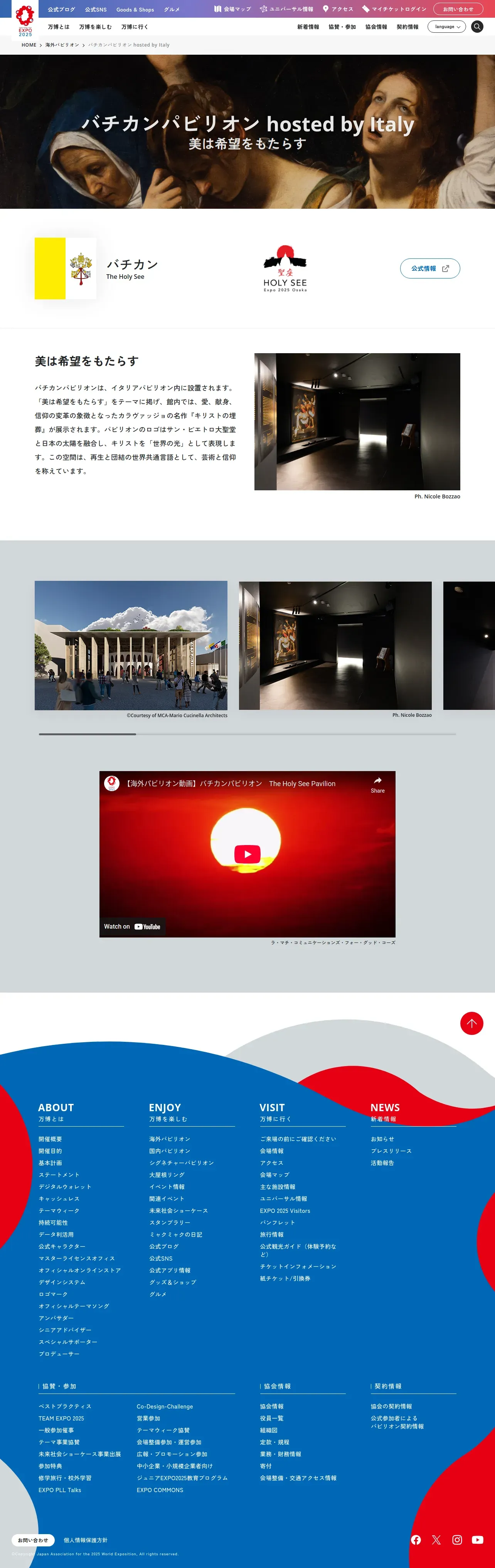Click the video channel avatar icon
This screenshot has width=495, height=1568.
click(x=111, y=783)
